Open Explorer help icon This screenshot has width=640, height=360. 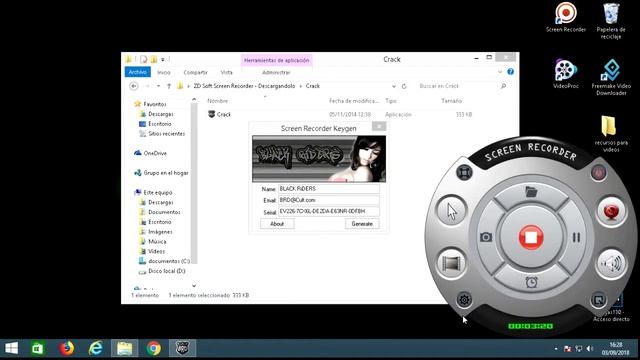(510, 72)
